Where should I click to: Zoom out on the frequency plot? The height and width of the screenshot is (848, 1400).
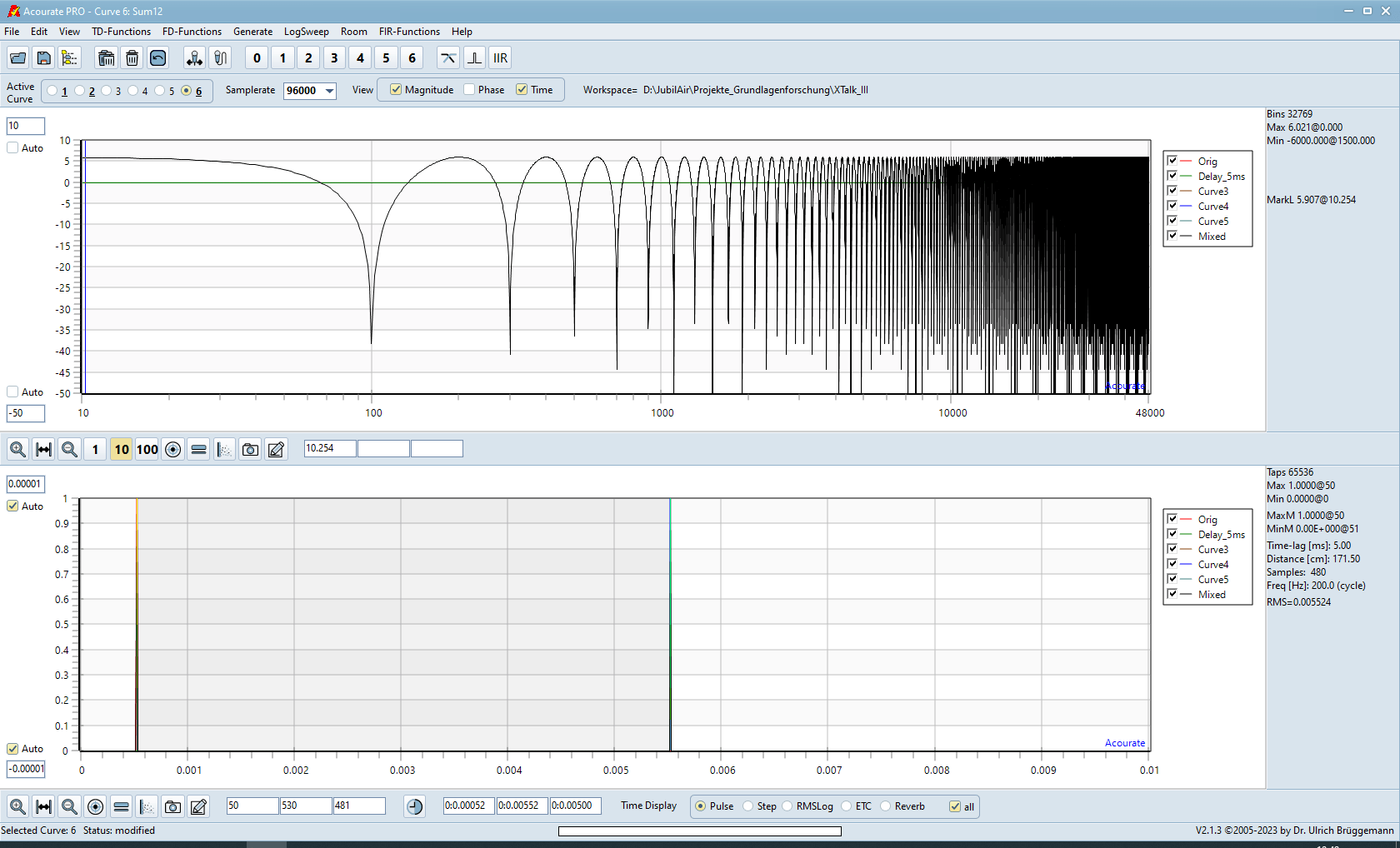pyautogui.click(x=69, y=449)
